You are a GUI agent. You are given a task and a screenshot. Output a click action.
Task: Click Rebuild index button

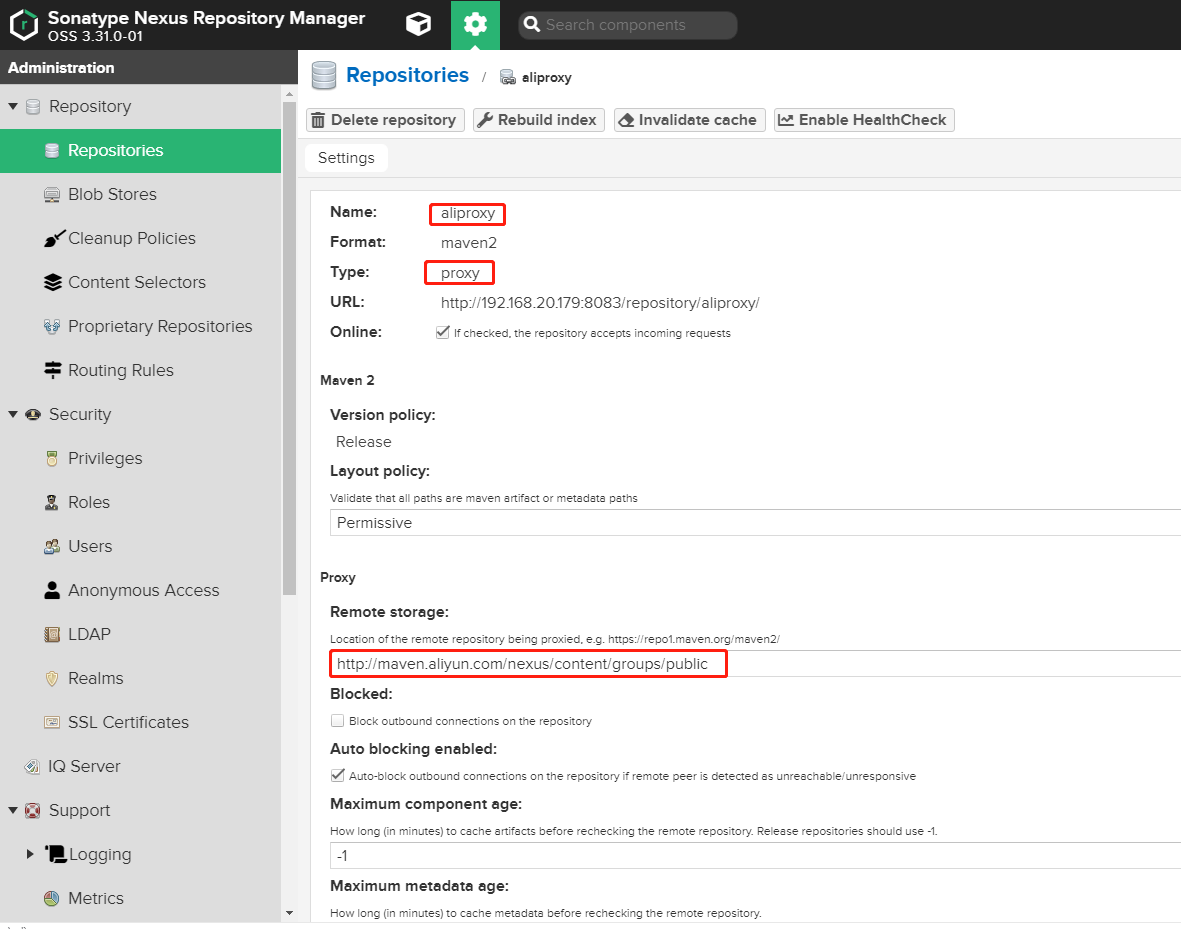tap(539, 120)
